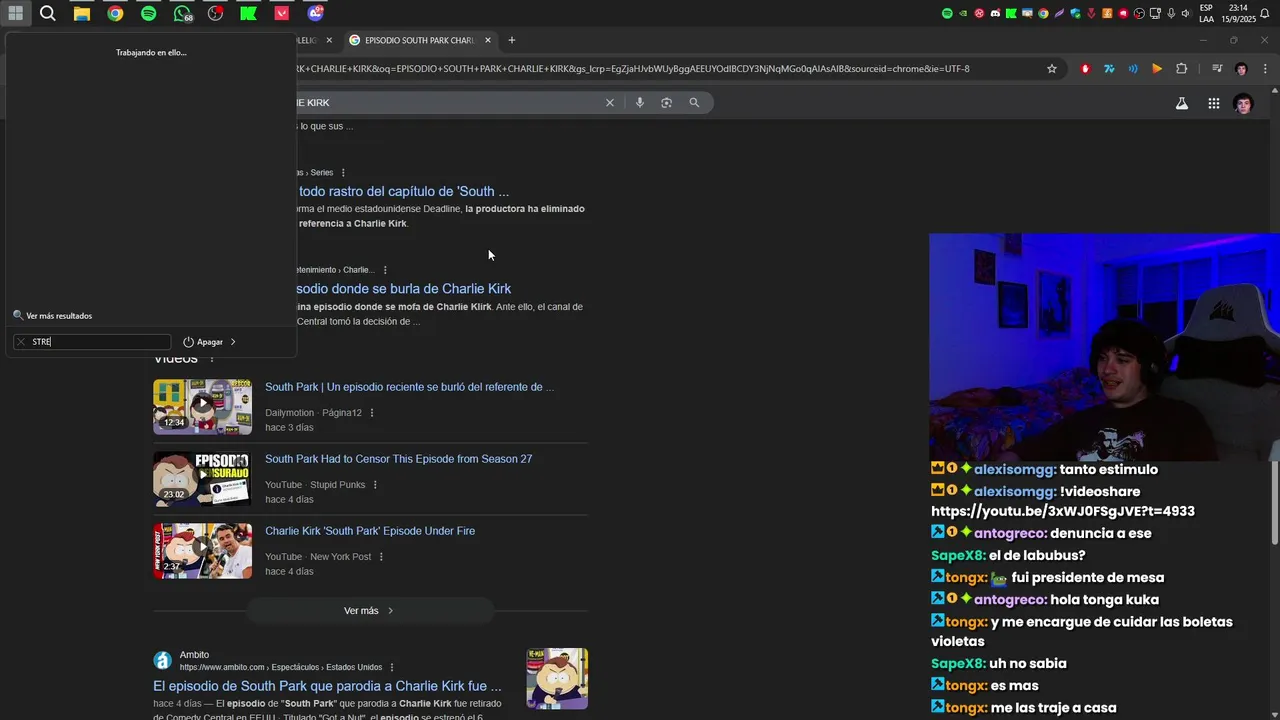Select the EPISODIO SOUTH PARK CHARLIE tab

point(420,40)
